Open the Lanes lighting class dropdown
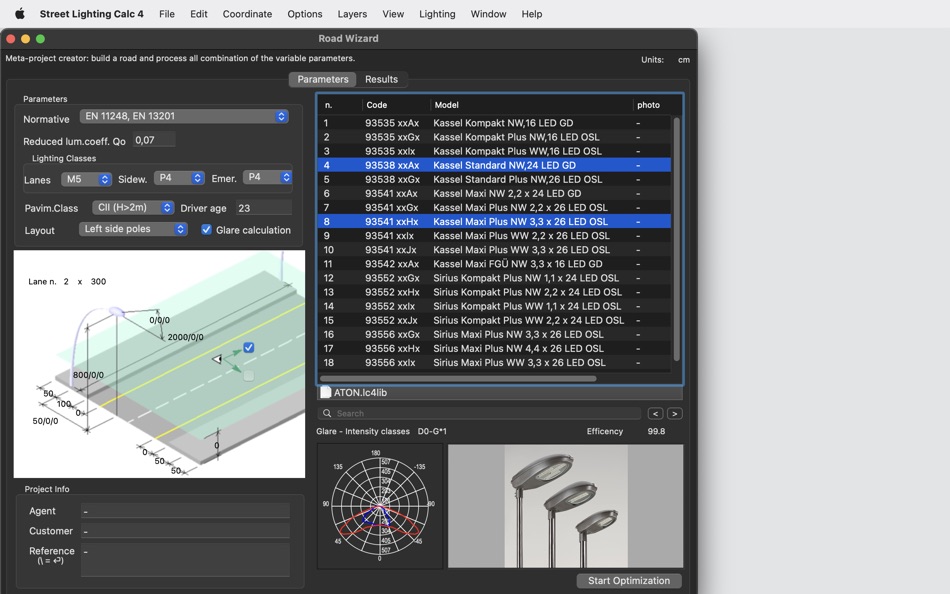 87,179
